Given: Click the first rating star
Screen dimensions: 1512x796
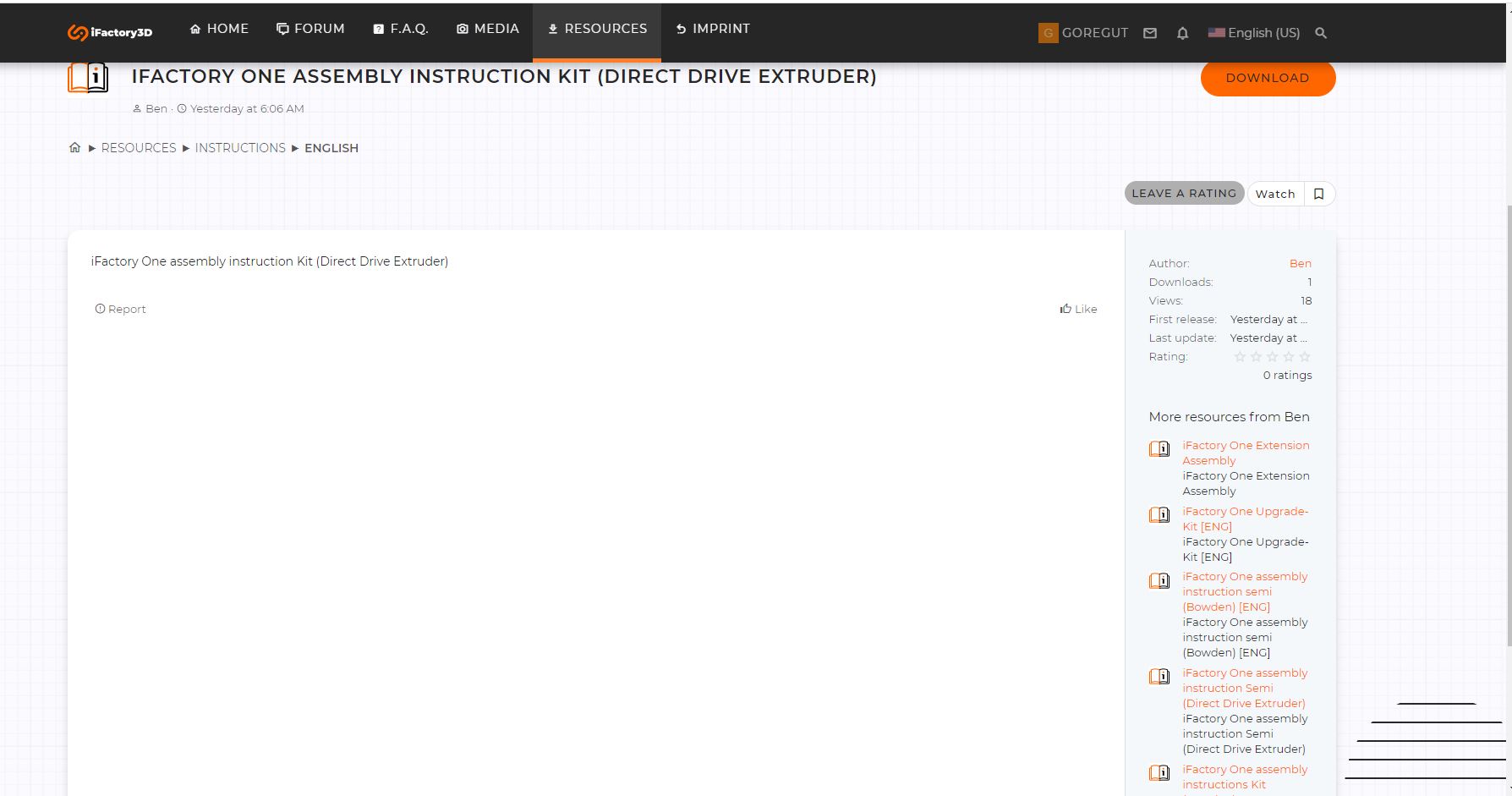Looking at the screenshot, I should [1240, 357].
